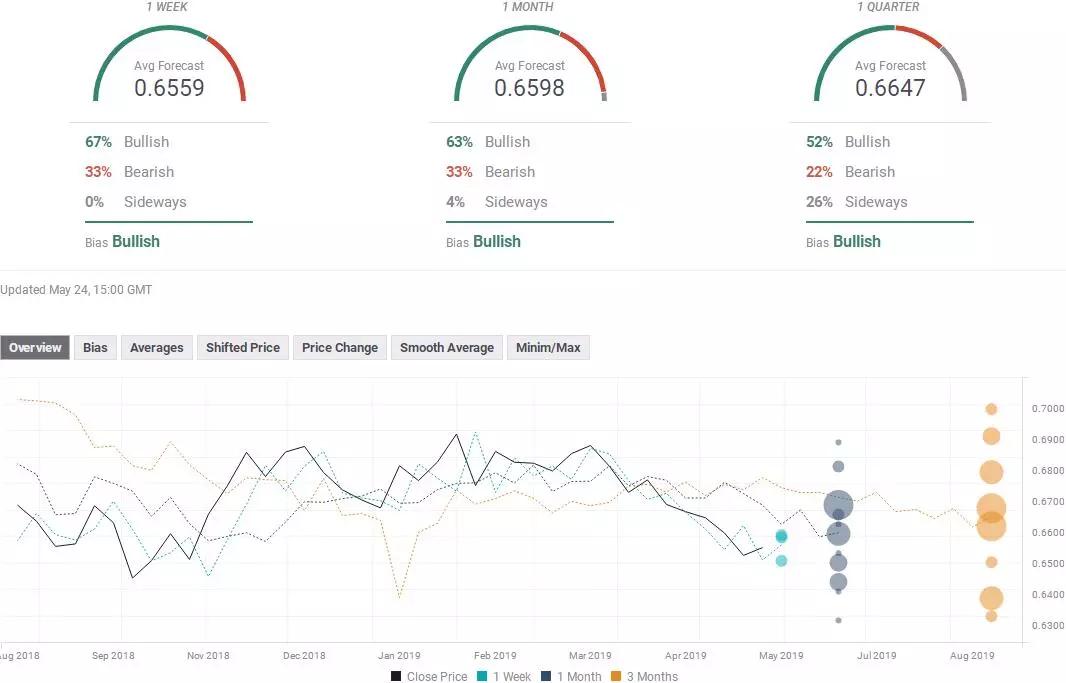This screenshot has height=683, width=1066.
Task: Open the Bias chart tab
Action: [95, 348]
